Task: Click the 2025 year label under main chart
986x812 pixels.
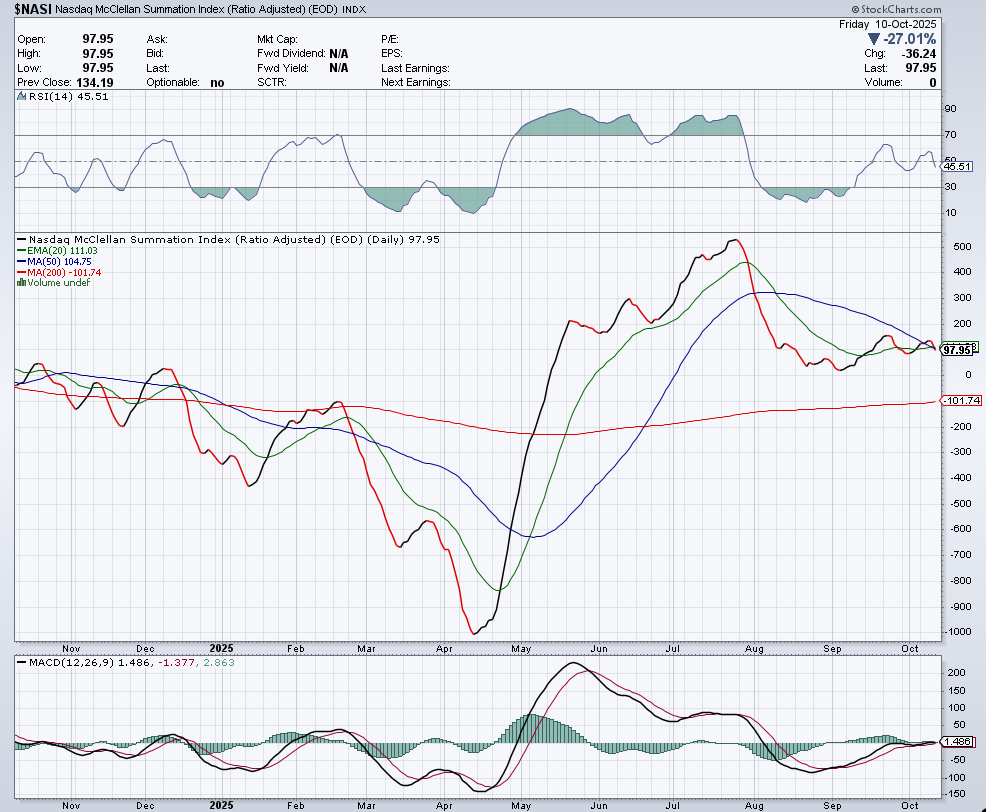Action: pos(221,648)
